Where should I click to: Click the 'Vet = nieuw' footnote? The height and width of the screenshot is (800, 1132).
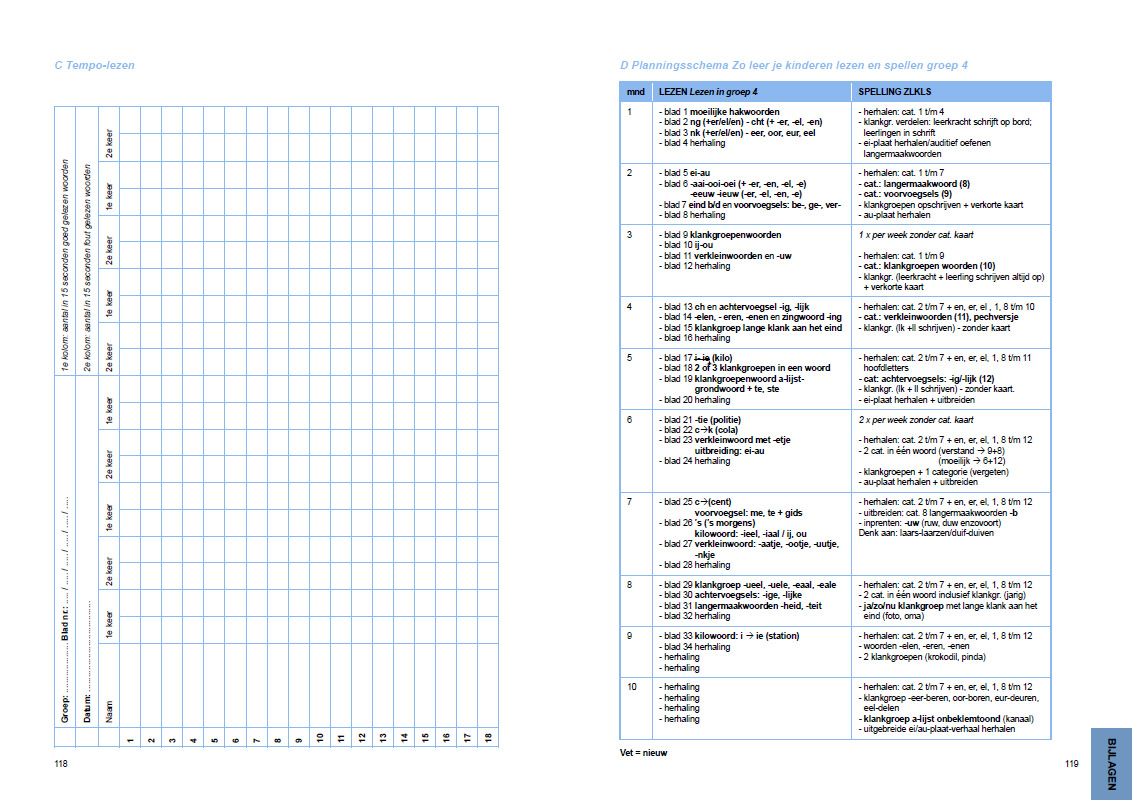tap(643, 752)
